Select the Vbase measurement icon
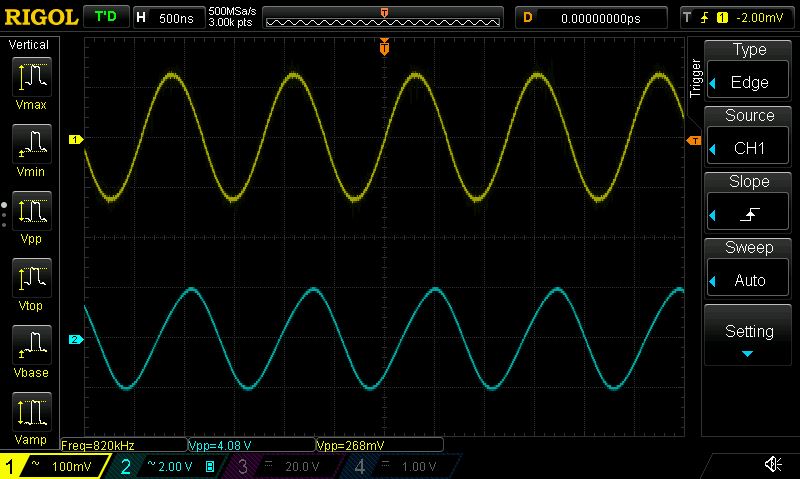The width and height of the screenshot is (800, 479). [31, 345]
